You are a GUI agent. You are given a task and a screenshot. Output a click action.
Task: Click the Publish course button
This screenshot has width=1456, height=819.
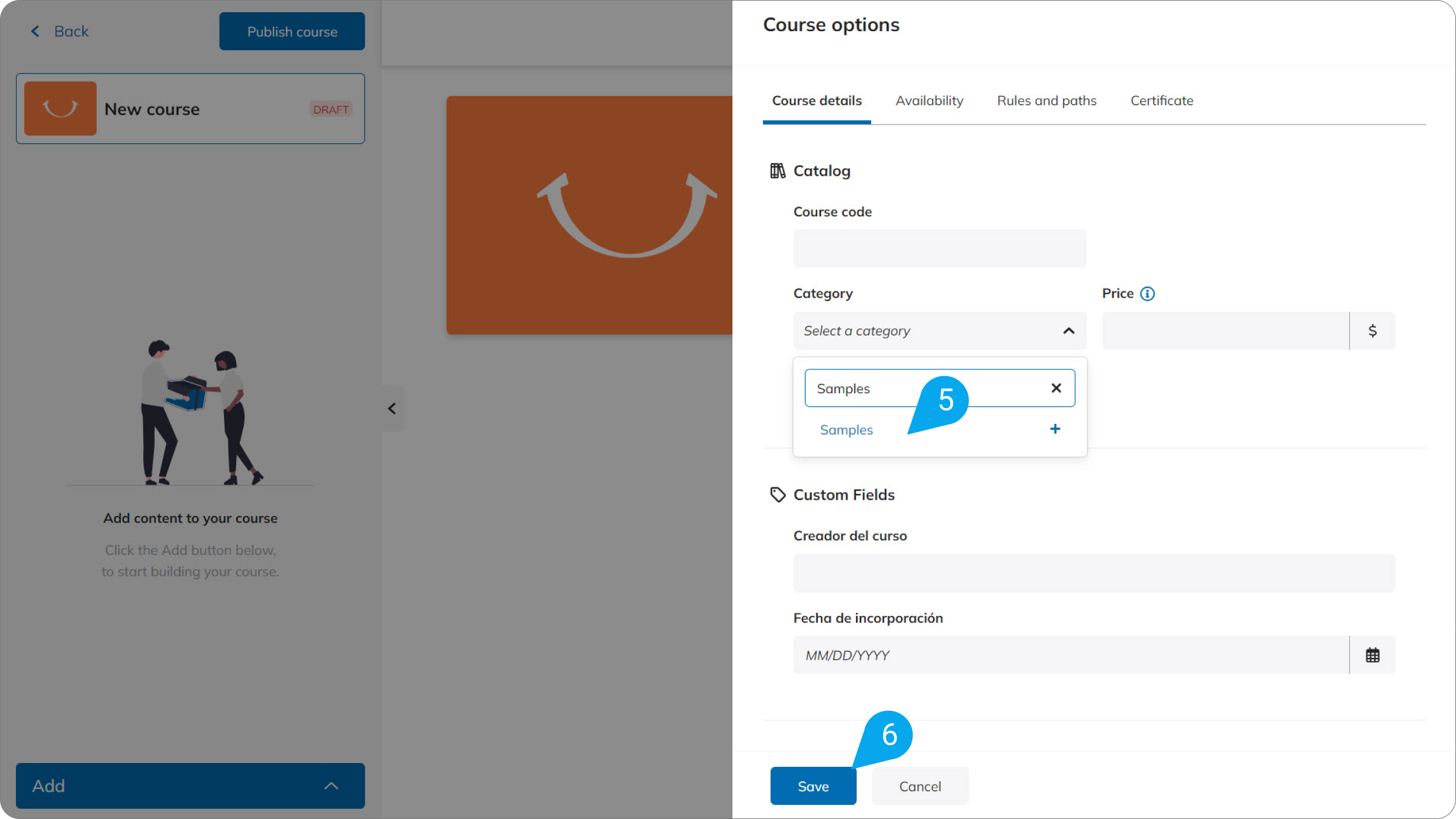click(x=292, y=32)
